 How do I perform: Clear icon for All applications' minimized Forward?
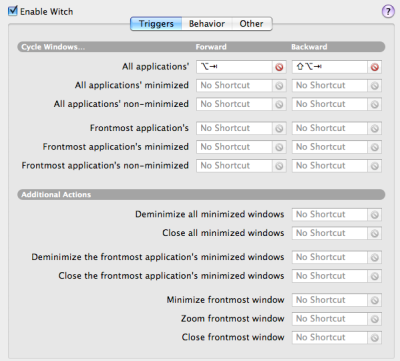(279, 86)
